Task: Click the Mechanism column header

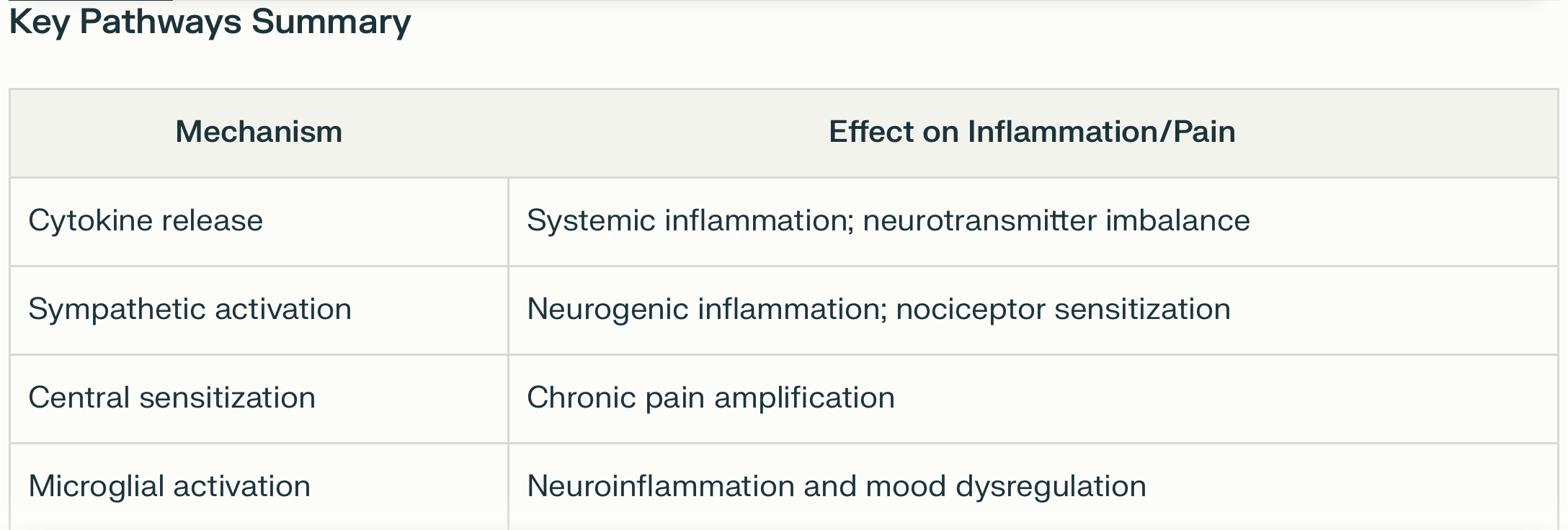Action: tap(259, 132)
